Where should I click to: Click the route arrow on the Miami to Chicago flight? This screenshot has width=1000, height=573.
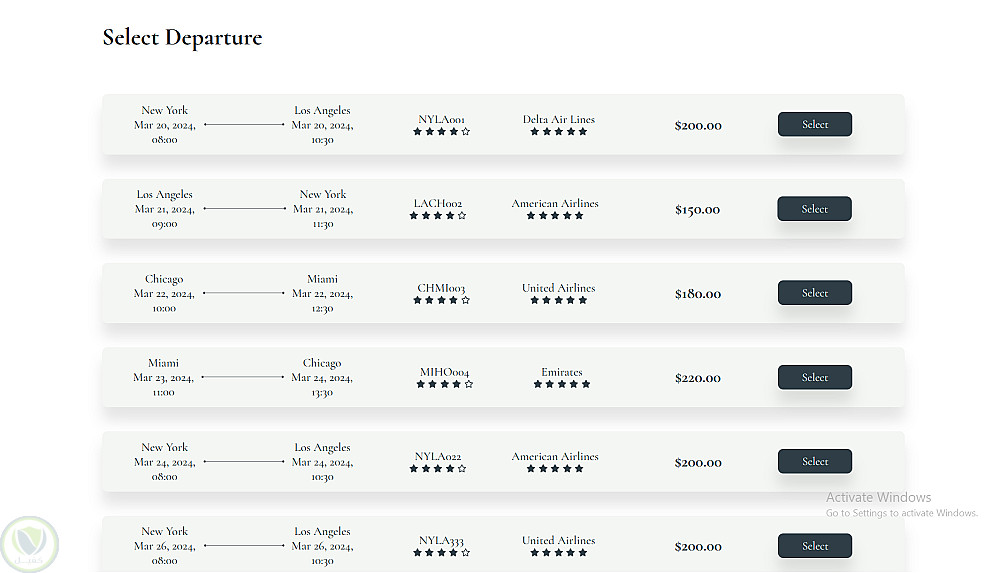[x=244, y=377]
